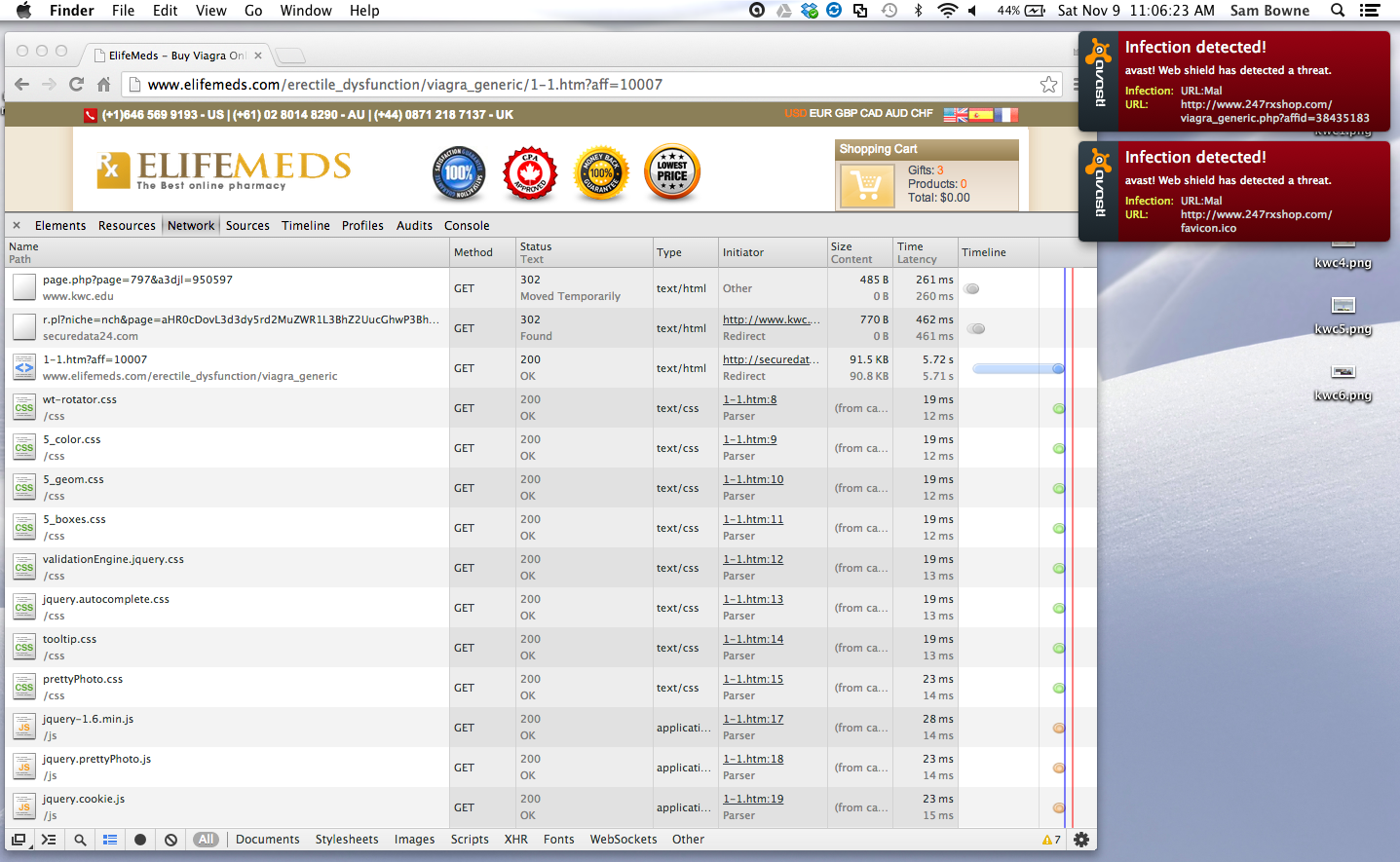Select the jquery.prettyPhoto.js request row
Viewport: 1400px width, 862px height.
[x=550, y=768]
